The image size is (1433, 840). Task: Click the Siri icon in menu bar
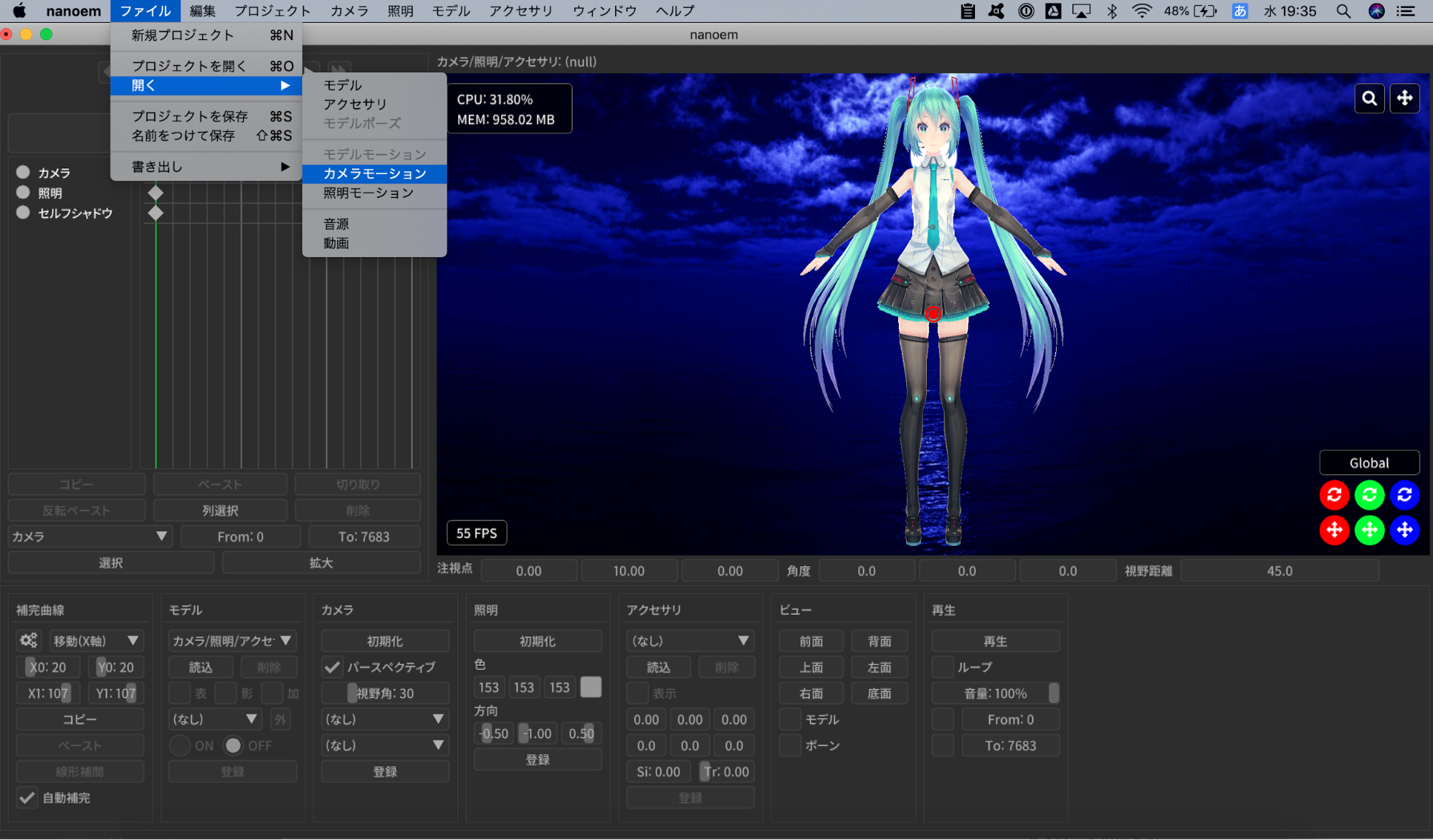(x=1376, y=11)
